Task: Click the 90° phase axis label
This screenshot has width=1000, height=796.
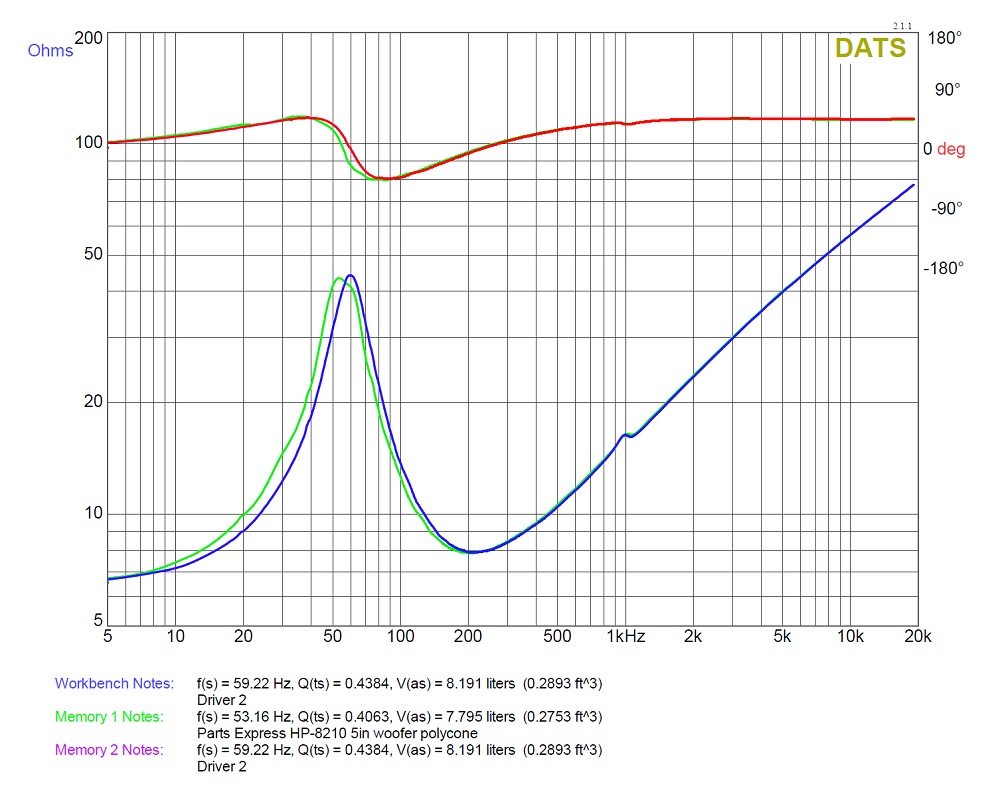Action: (x=948, y=90)
